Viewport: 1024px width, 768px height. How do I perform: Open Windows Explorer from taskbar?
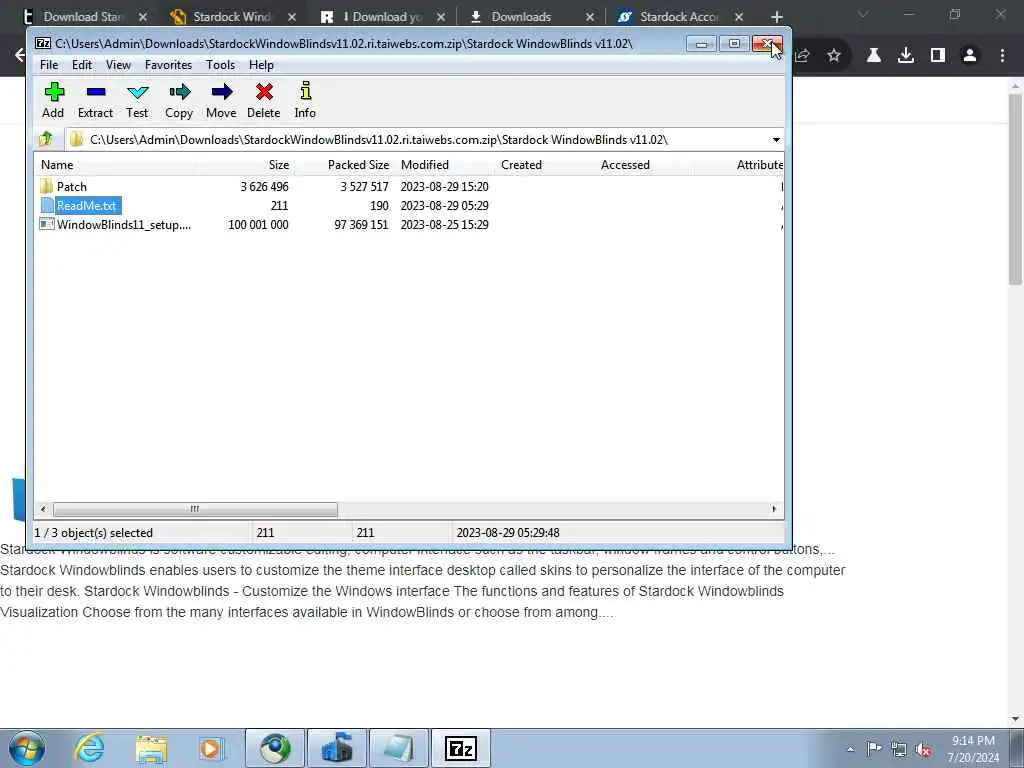click(x=152, y=748)
